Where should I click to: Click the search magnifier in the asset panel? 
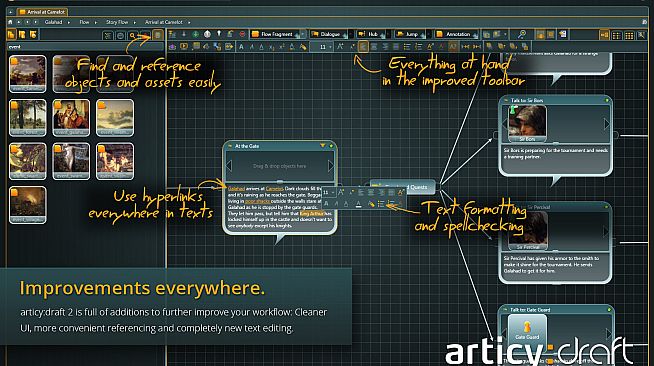[x=132, y=35]
